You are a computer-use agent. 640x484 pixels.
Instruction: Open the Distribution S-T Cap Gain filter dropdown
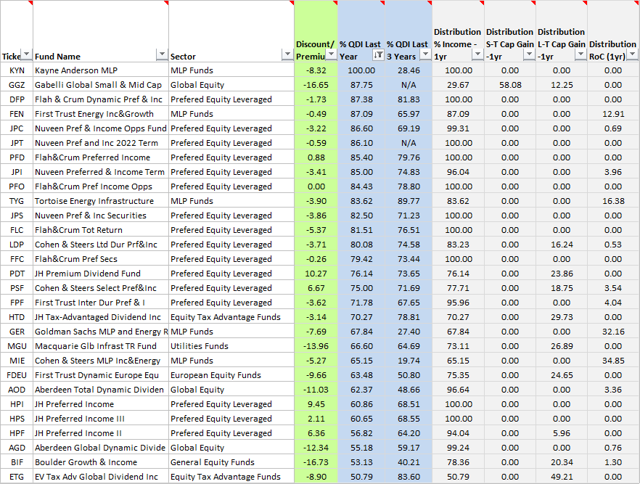tap(529, 54)
